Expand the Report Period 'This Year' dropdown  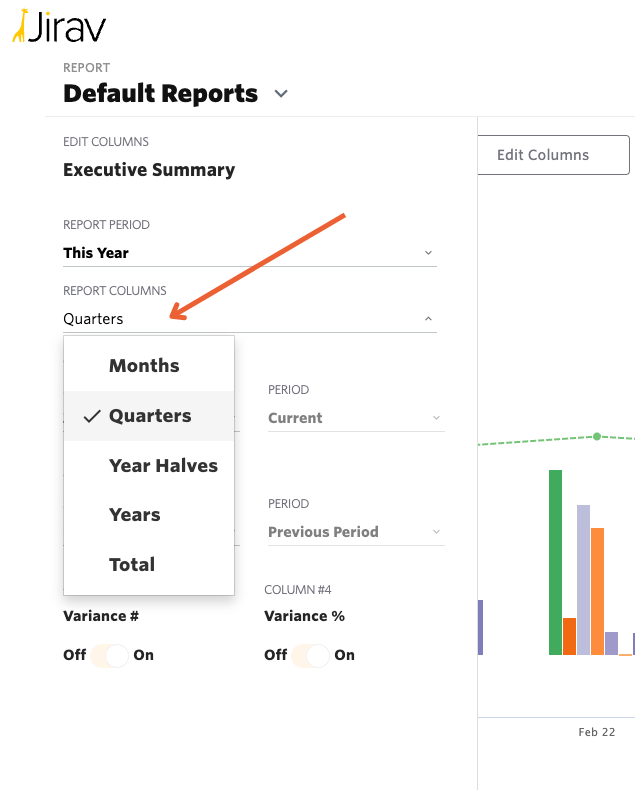pyautogui.click(x=428, y=253)
